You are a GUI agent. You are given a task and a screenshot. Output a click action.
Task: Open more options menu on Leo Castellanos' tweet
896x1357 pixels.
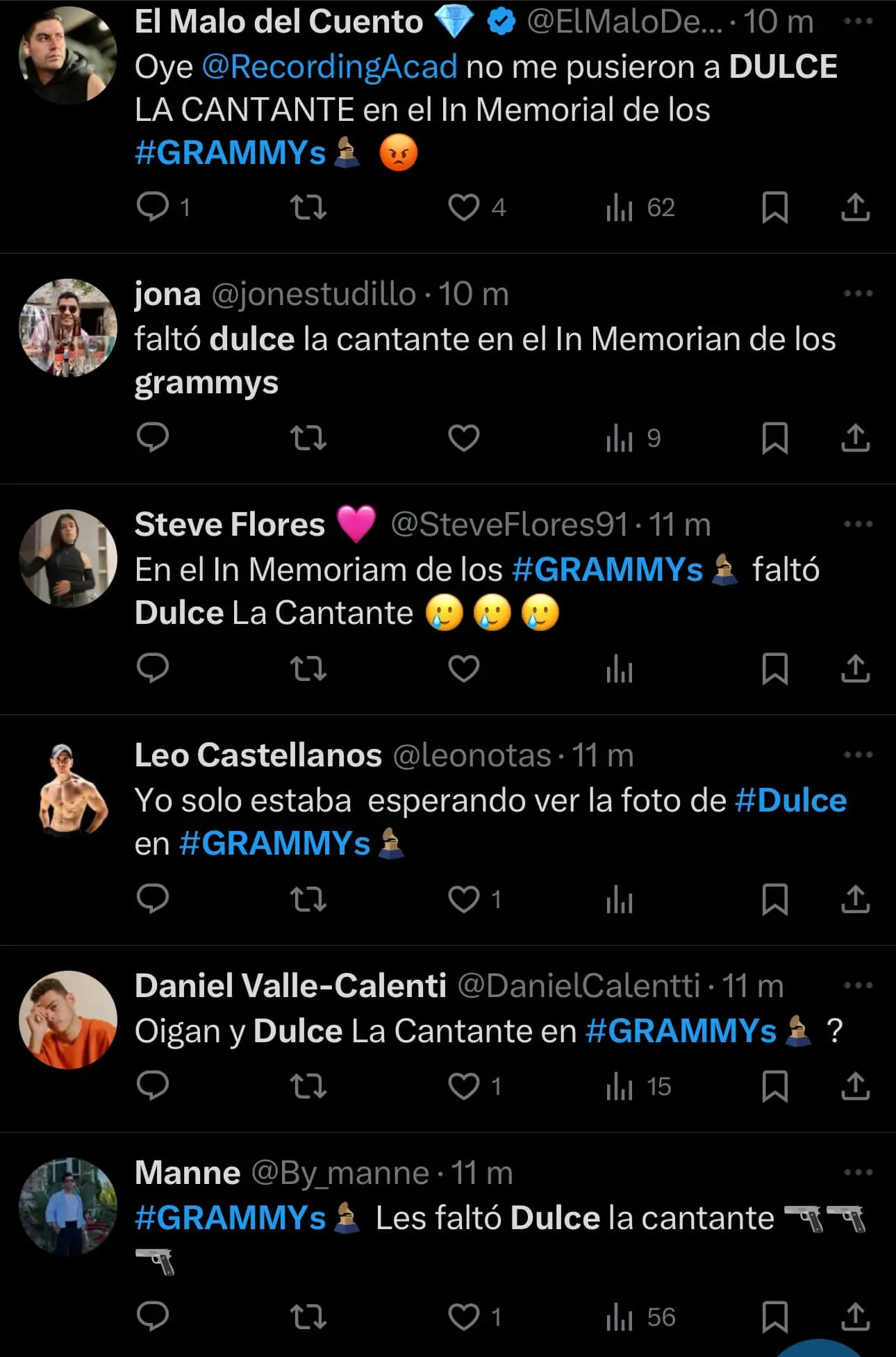click(x=858, y=755)
